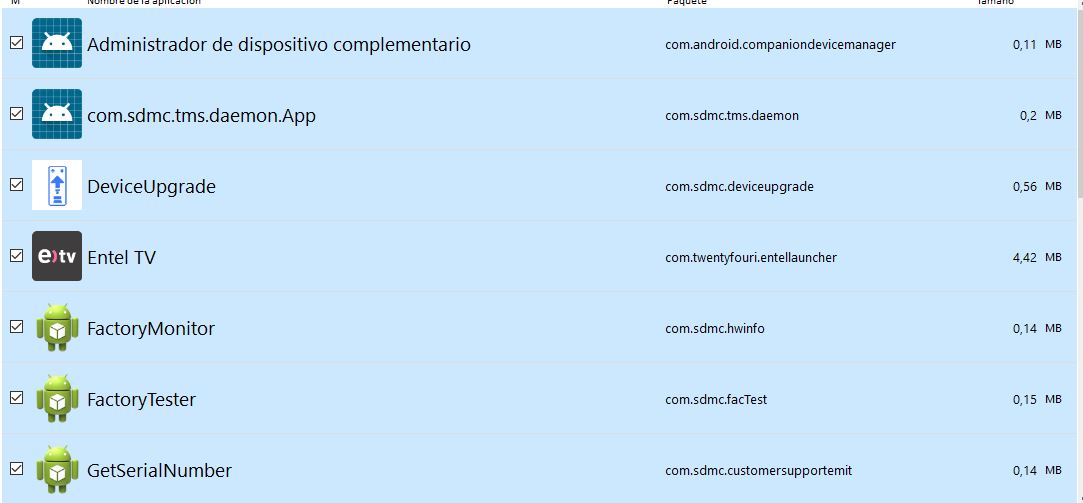This screenshot has width=1083, height=503.
Task: Toggle the checkbox for com.sdmc.tms.daemon.App
Action: pyautogui.click(x=16, y=114)
